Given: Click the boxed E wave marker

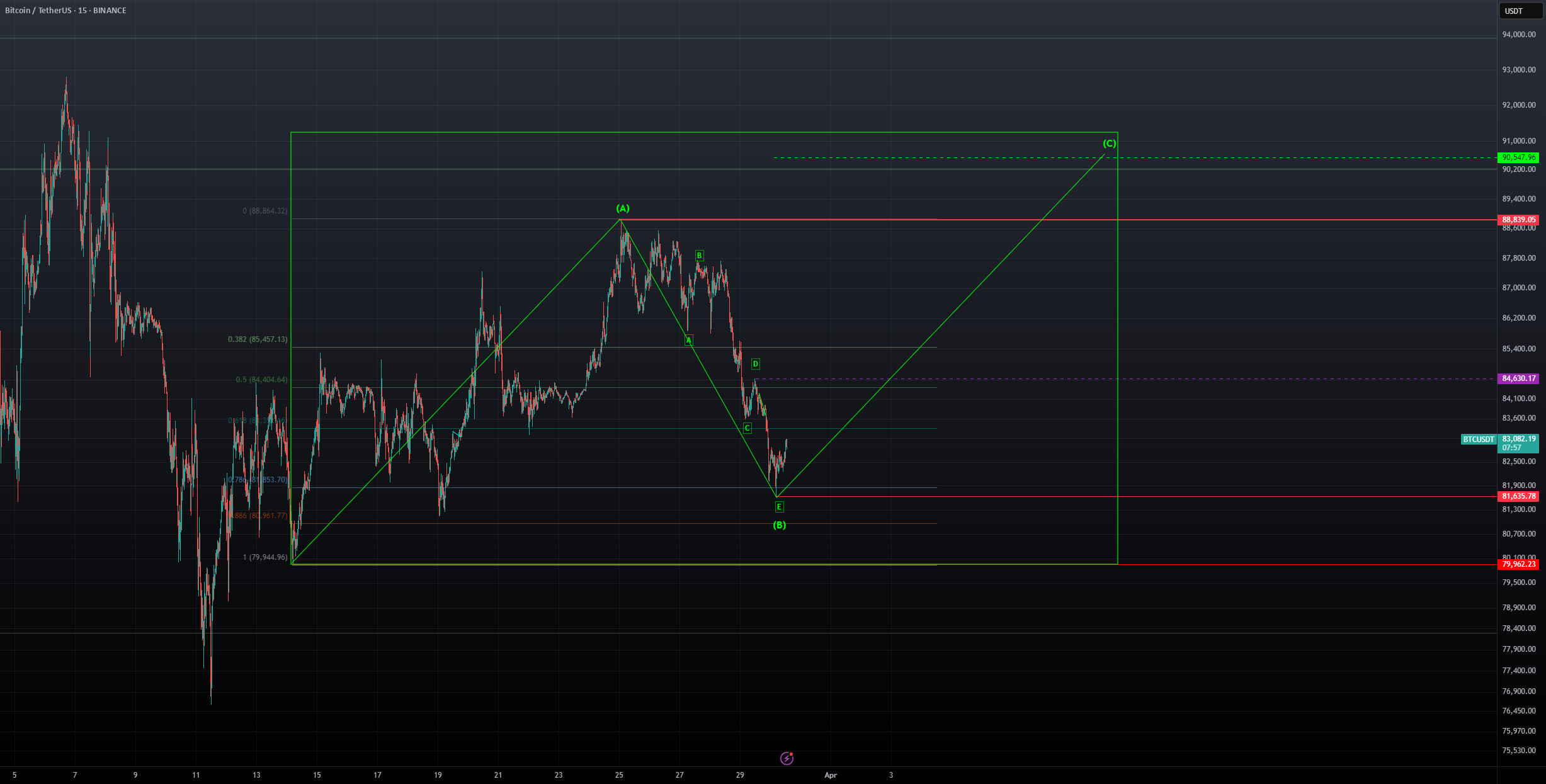Looking at the screenshot, I should point(779,507).
